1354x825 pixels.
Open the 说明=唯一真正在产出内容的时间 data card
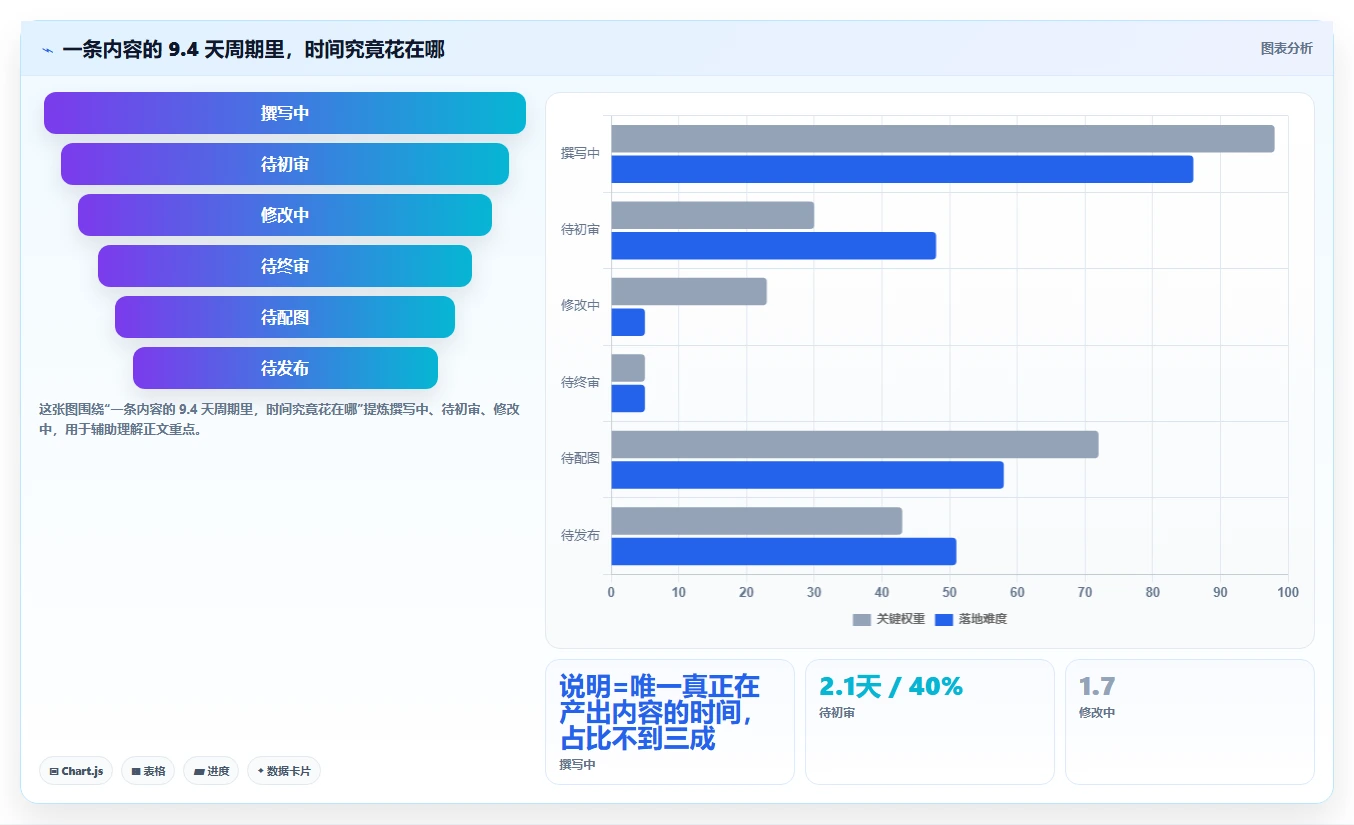pos(670,722)
